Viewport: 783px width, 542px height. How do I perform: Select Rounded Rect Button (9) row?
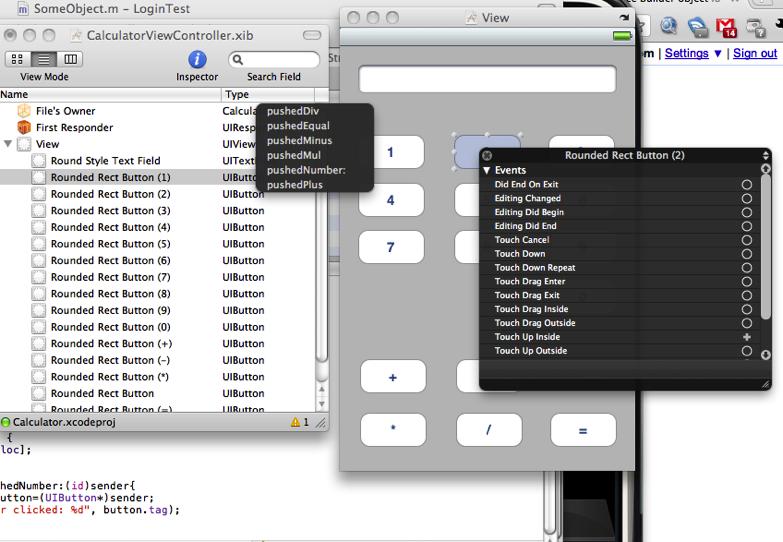158,310
